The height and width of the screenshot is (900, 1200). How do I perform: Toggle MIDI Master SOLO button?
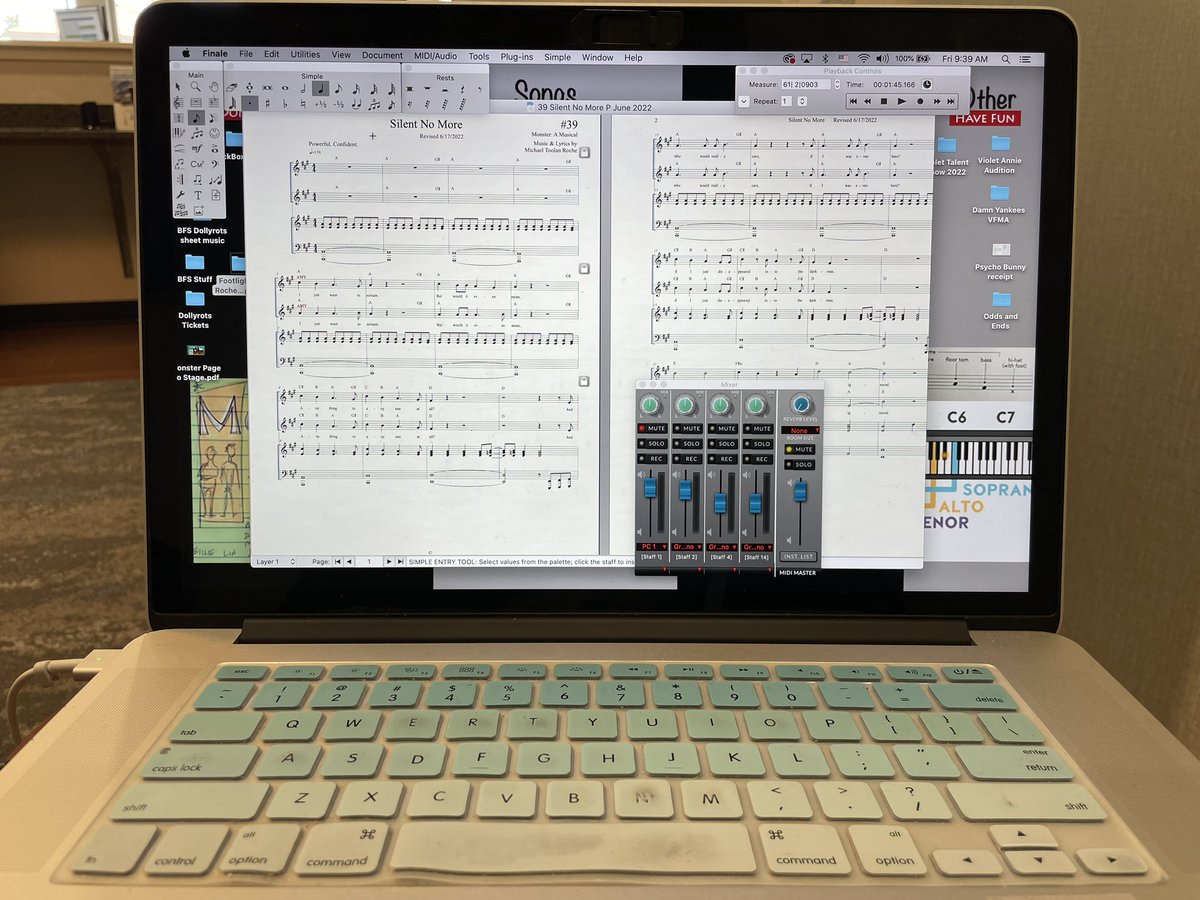(799, 465)
